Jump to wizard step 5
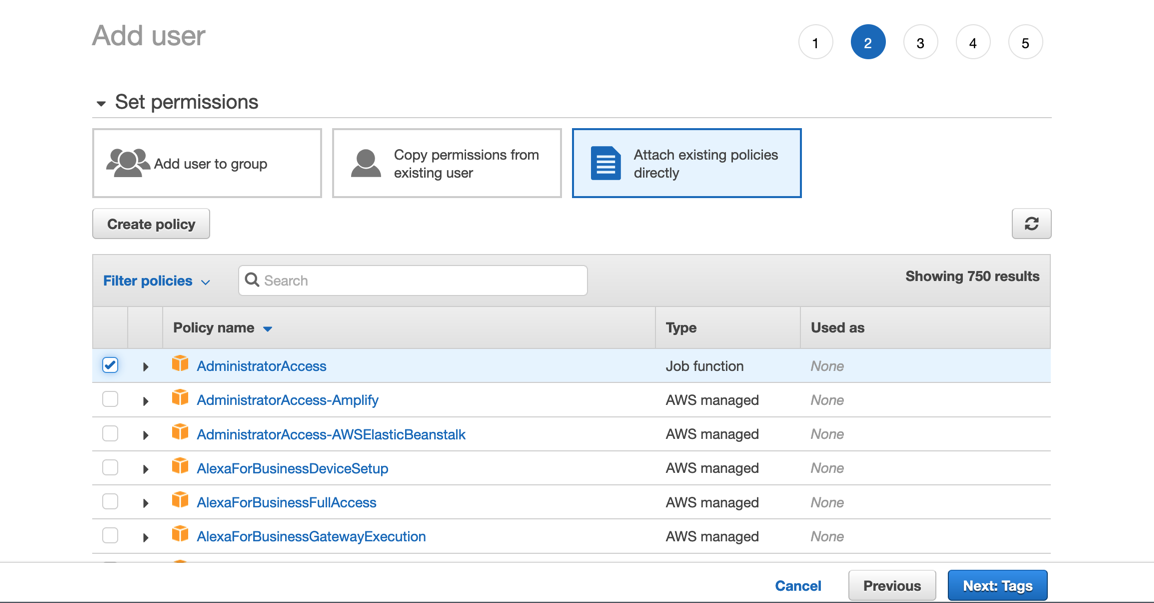1154x603 pixels. coord(1025,43)
